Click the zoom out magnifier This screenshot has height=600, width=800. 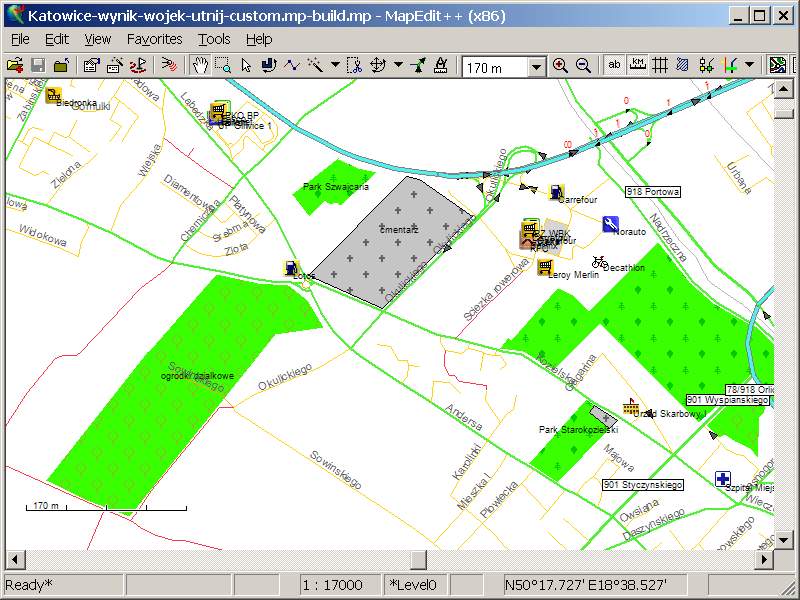(x=583, y=66)
